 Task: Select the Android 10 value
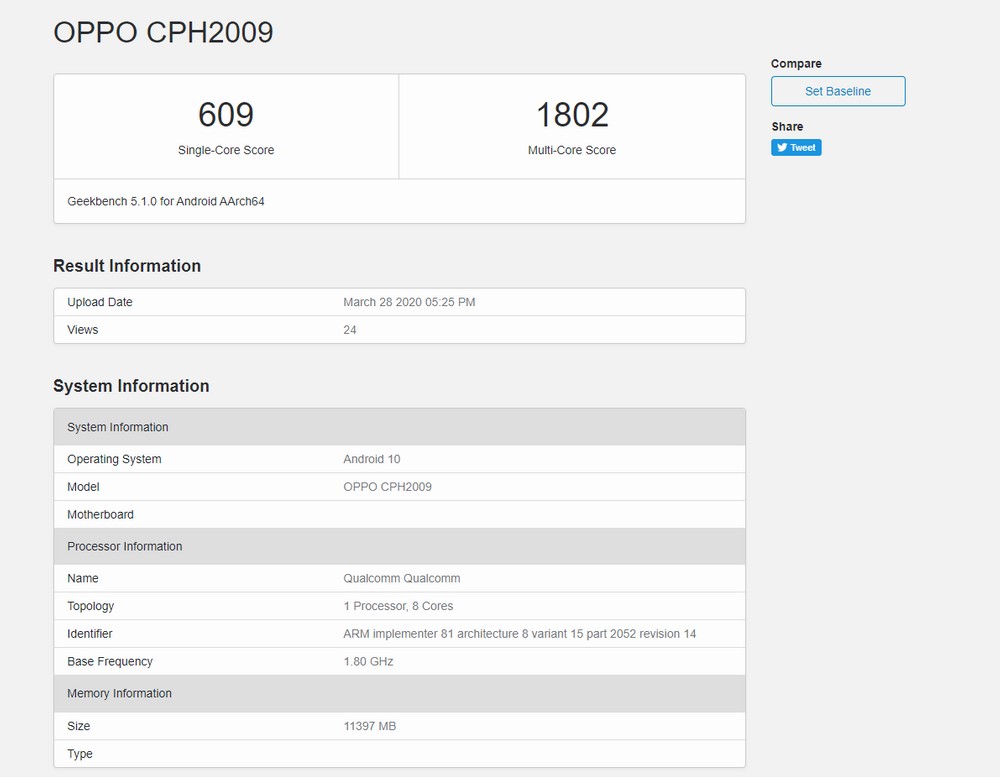point(372,459)
